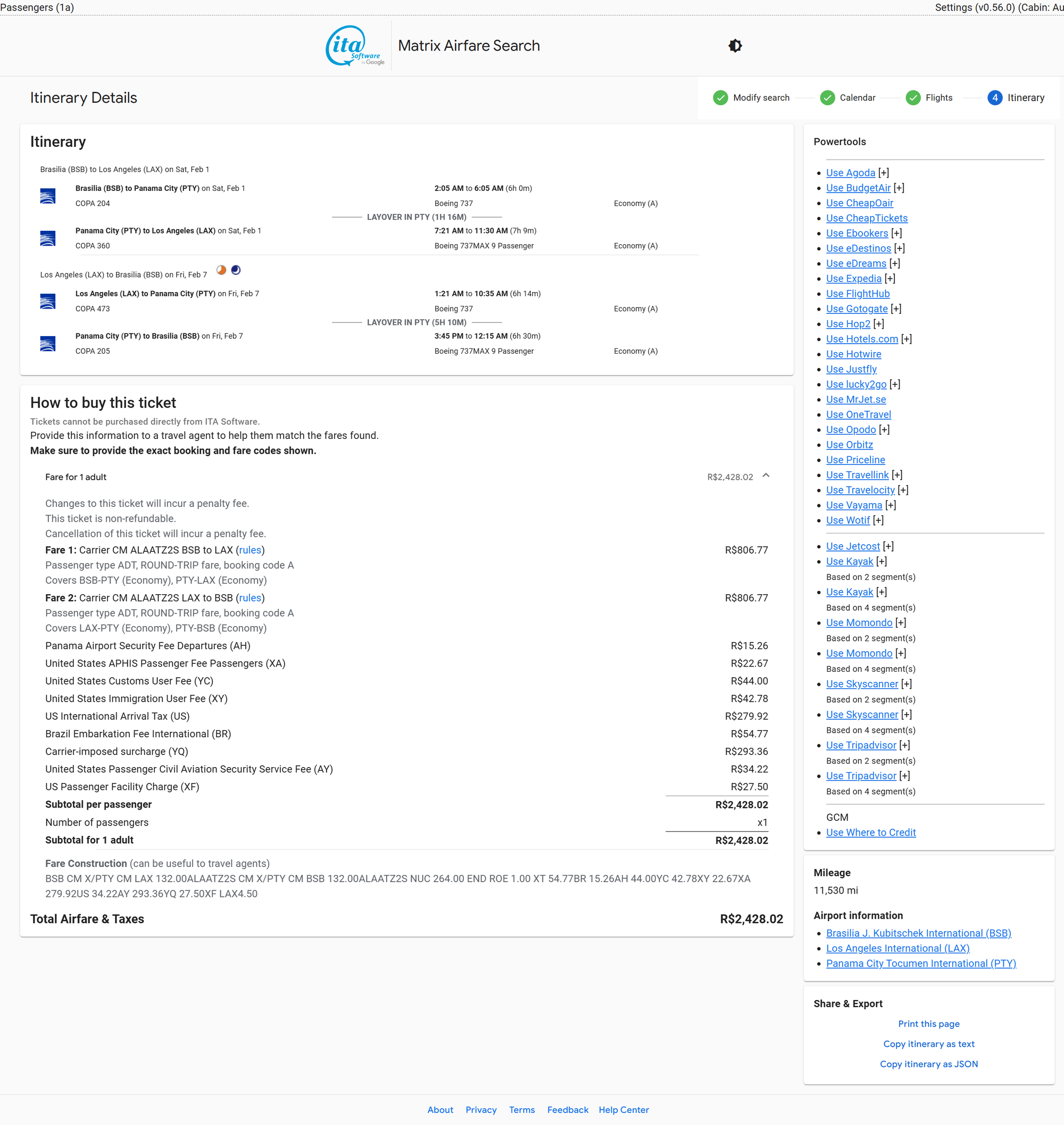Go back to the Flights step
1064x1125 pixels.
pyautogui.click(x=938, y=97)
